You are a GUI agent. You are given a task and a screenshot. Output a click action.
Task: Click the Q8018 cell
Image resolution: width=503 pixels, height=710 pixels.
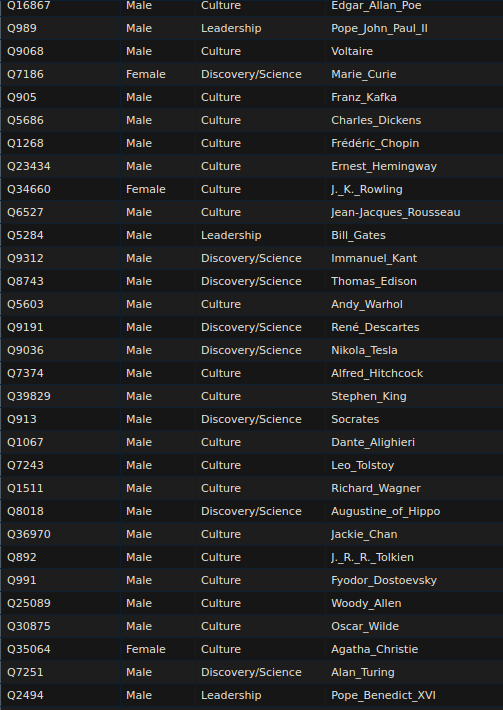click(61, 511)
